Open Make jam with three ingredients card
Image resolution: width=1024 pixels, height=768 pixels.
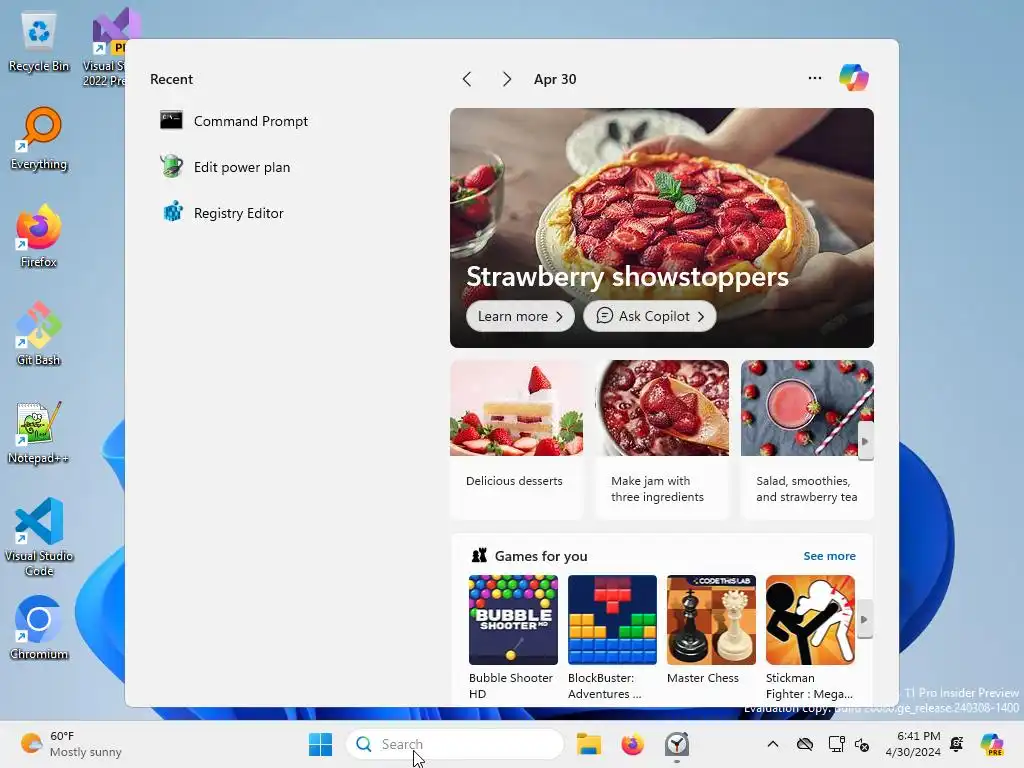pyautogui.click(x=662, y=440)
